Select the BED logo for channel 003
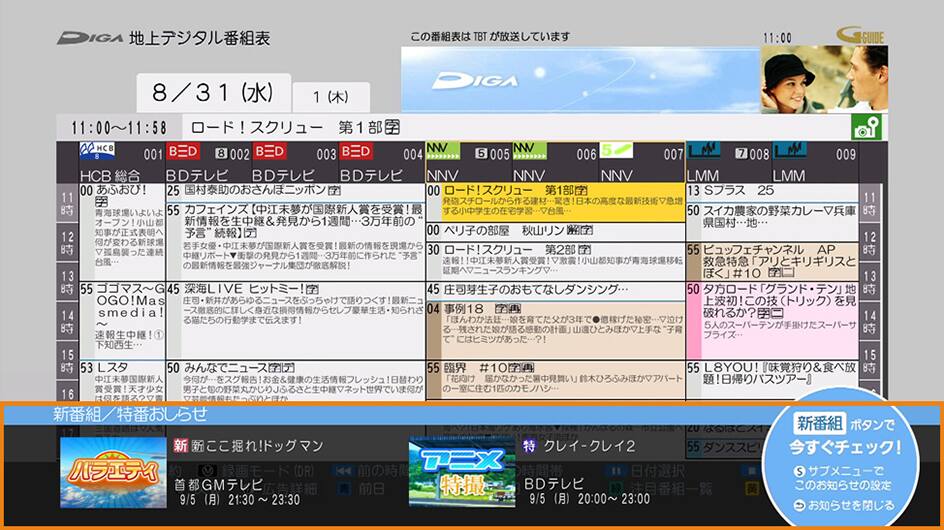 270,151
